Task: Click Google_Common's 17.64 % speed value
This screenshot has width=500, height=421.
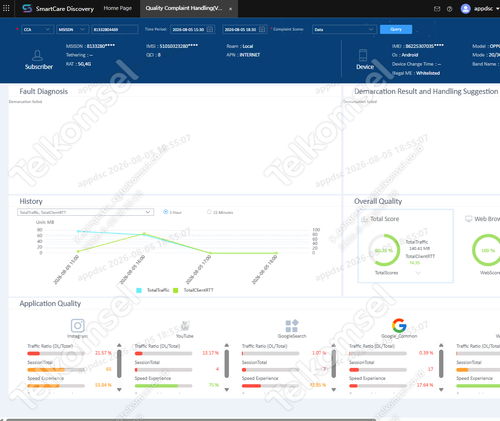Action: (425, 385)
